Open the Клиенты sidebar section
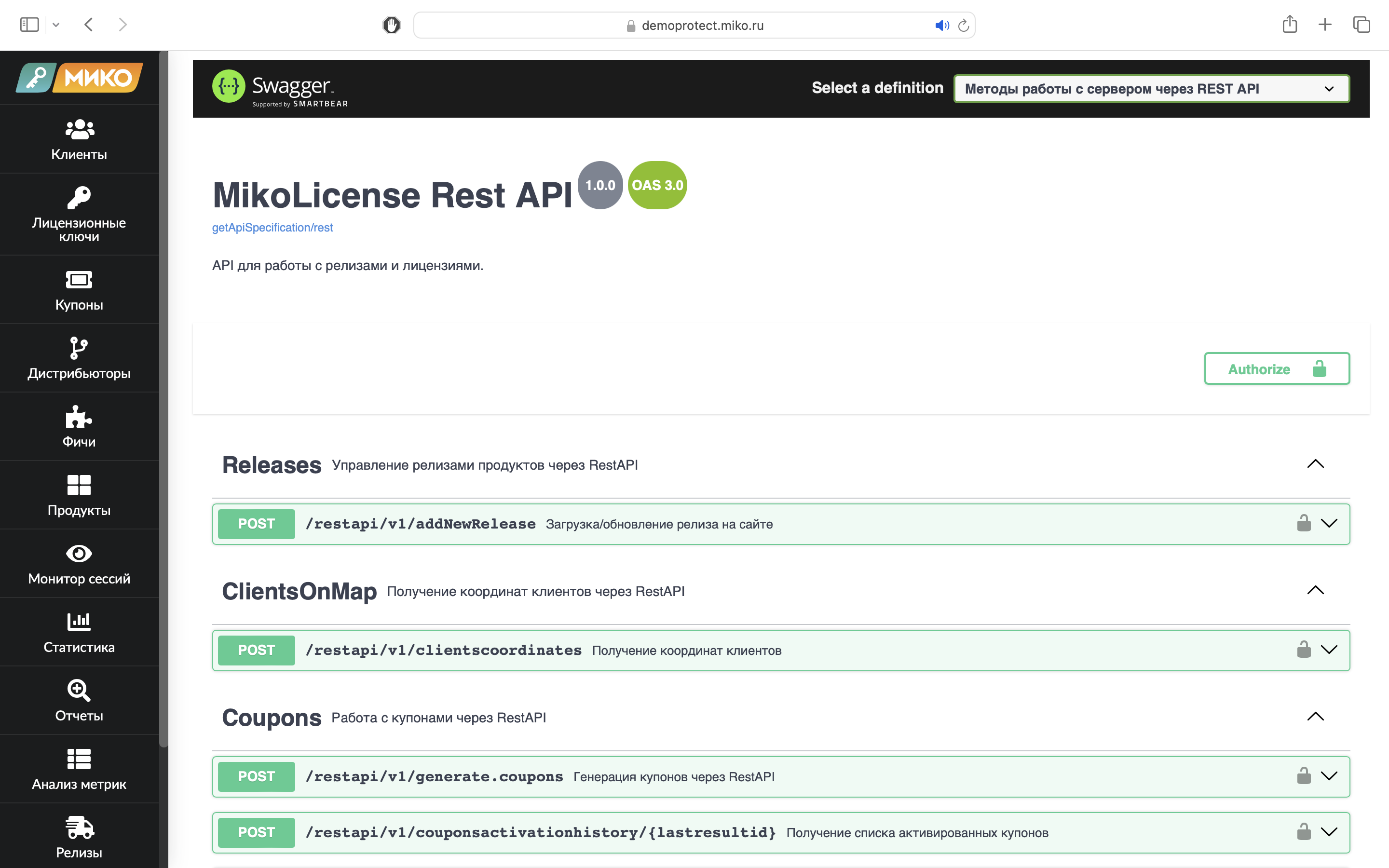The width and height of the screenshot is (1389, 868). tap(79, 139)
